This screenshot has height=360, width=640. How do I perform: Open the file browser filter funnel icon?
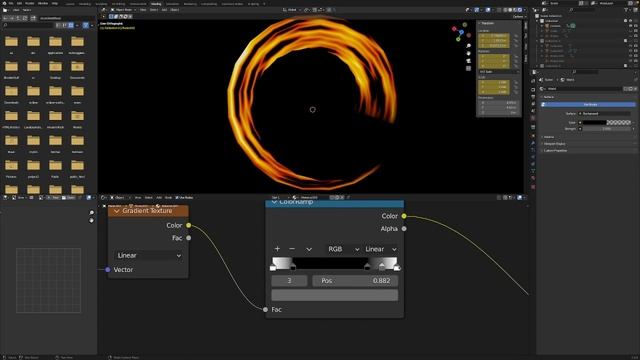[86, 25]
